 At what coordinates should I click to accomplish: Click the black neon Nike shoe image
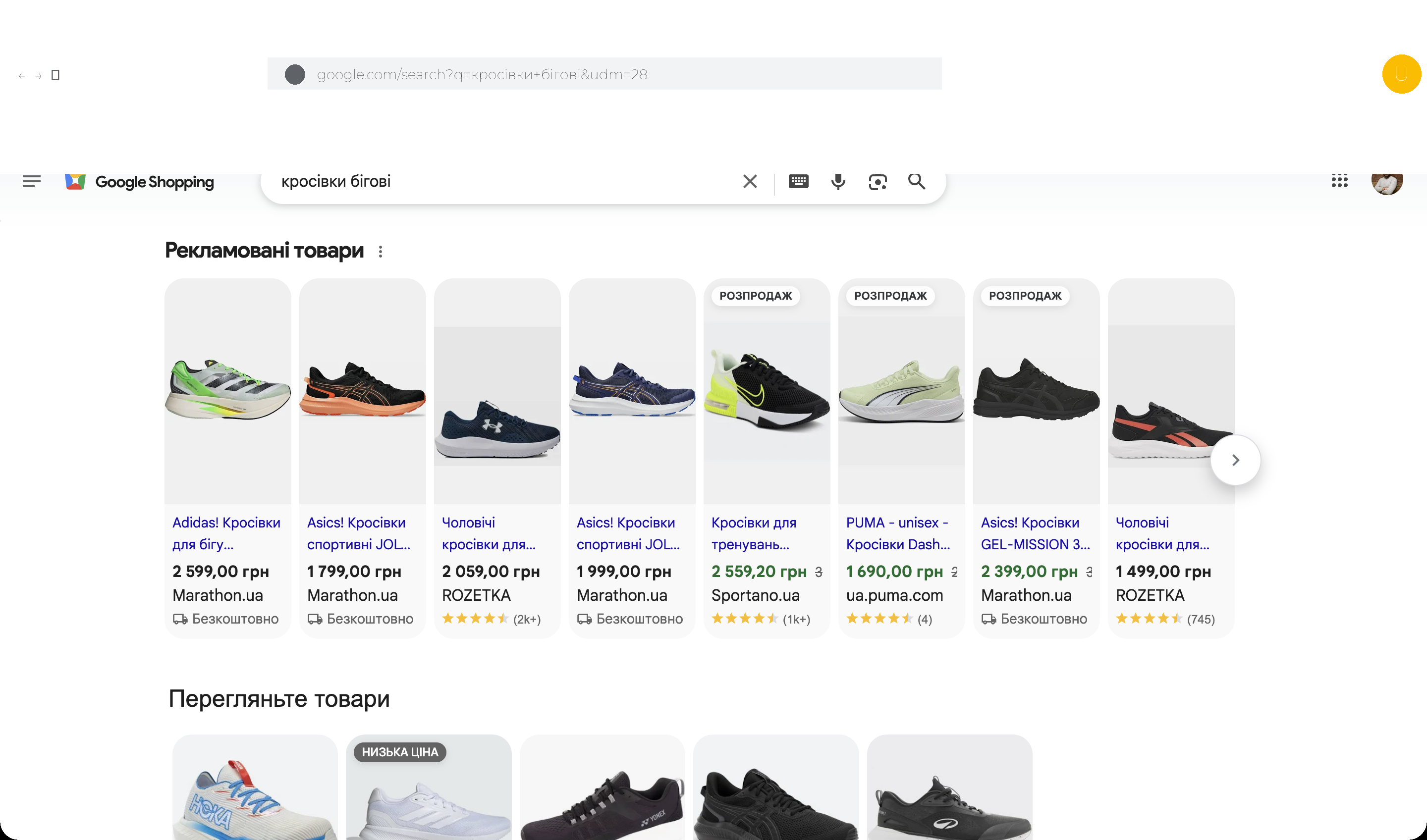coord(767,391)
